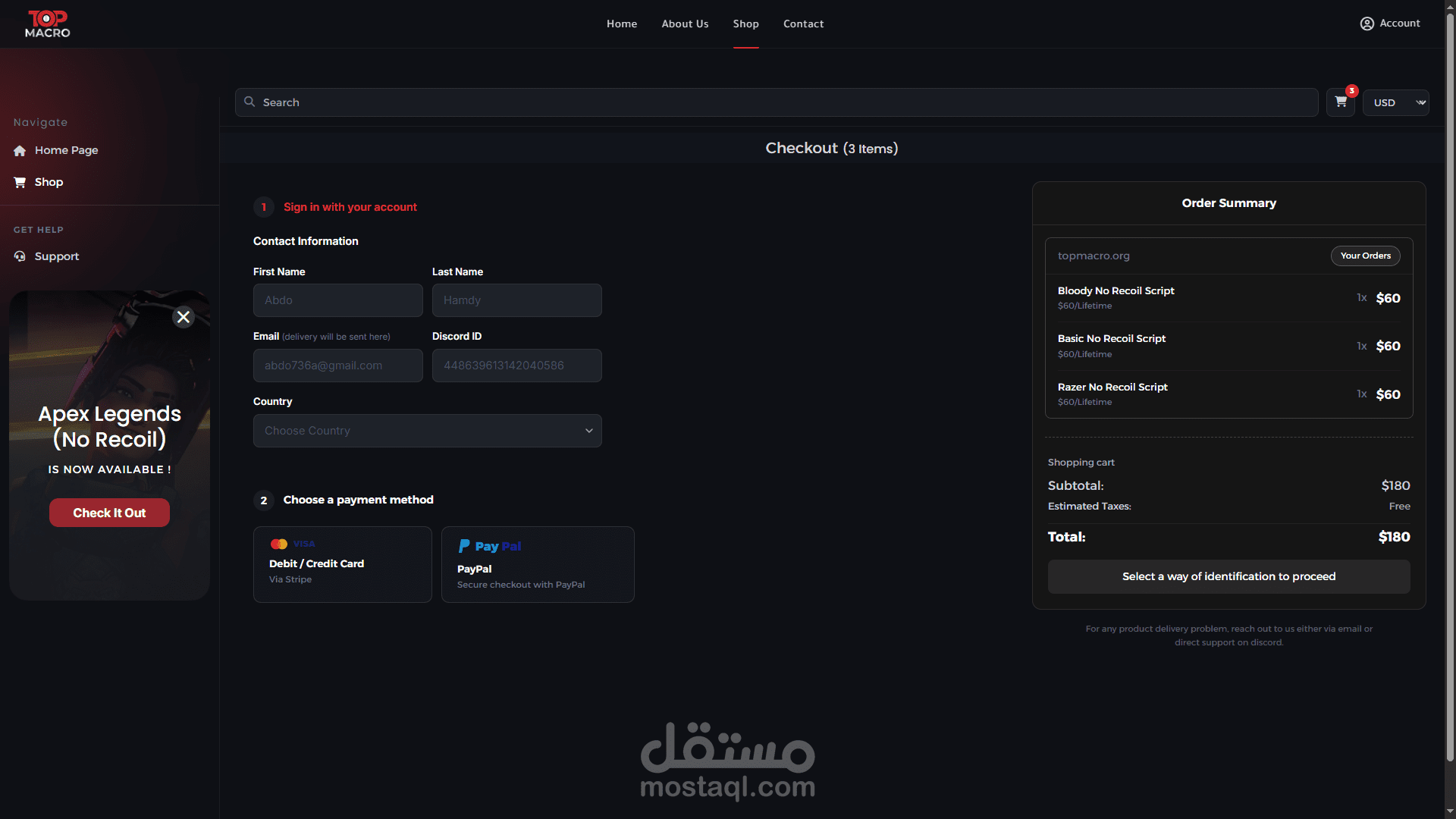The image size is (1456, 819).
Task: Click the Account link in header
Action: click(x=1399, y=24)
